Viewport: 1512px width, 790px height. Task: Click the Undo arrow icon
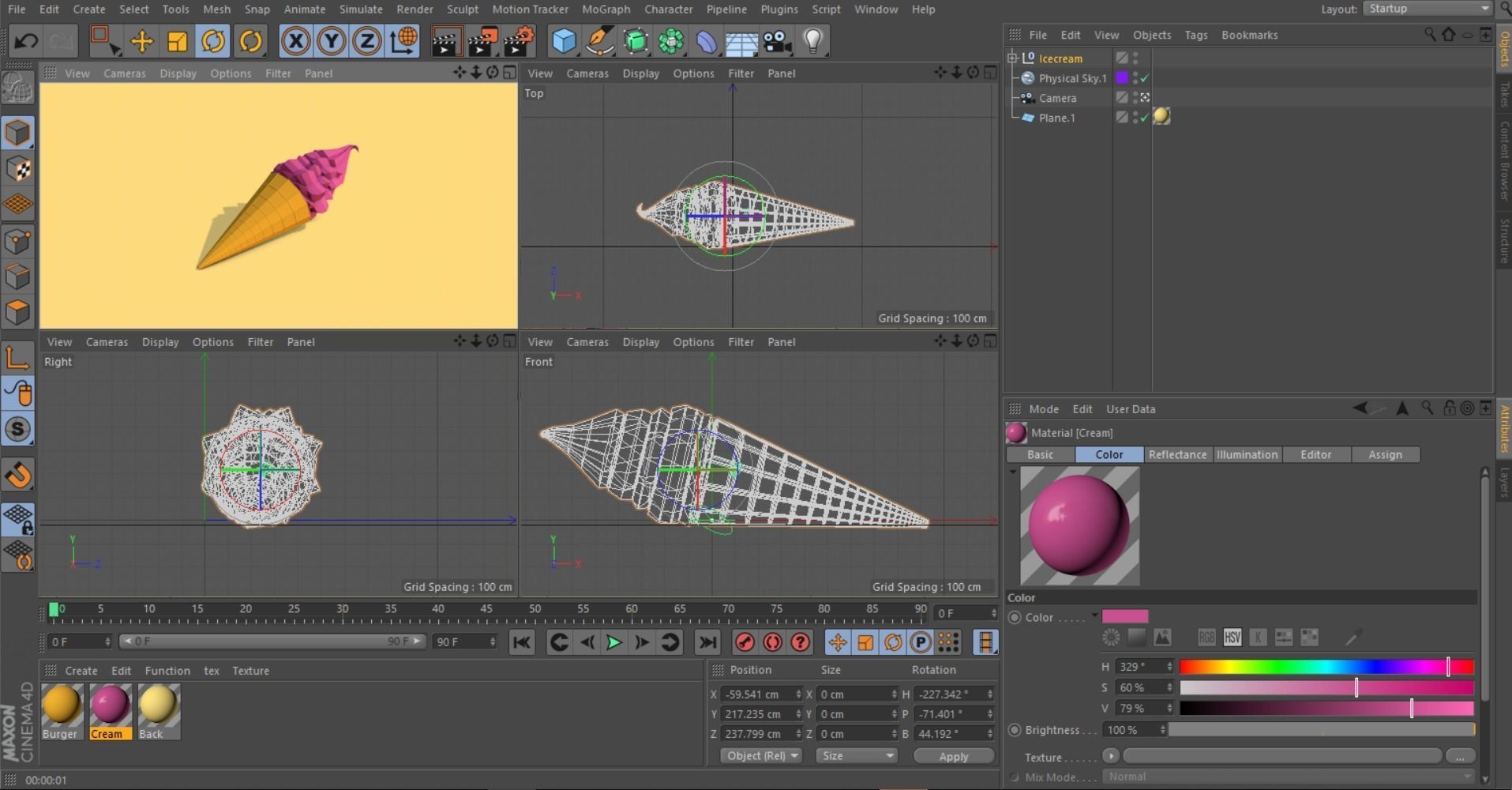26,40
